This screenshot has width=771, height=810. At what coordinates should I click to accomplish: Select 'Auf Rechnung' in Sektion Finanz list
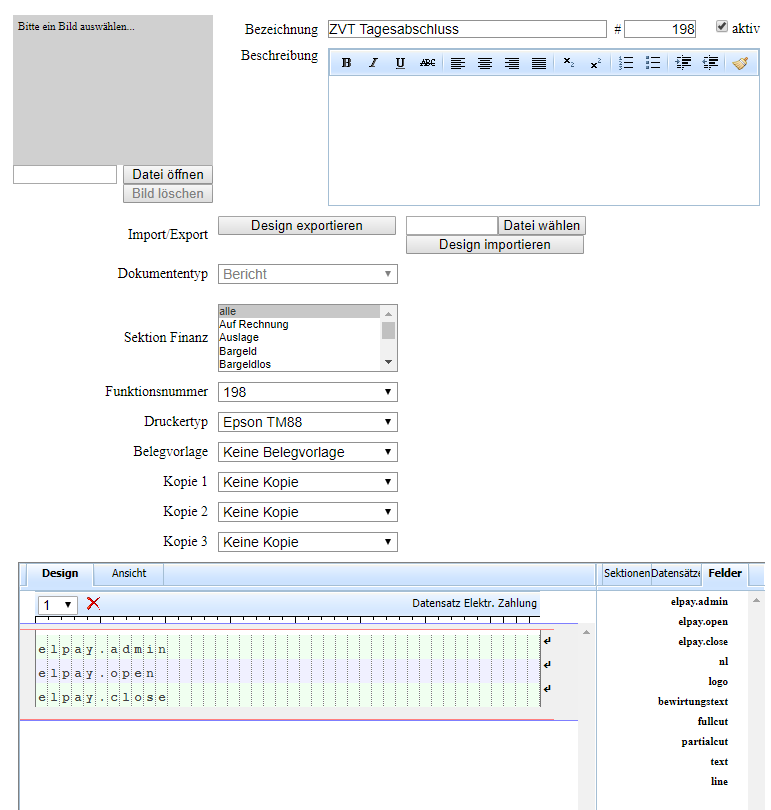(x=299, y=324)
